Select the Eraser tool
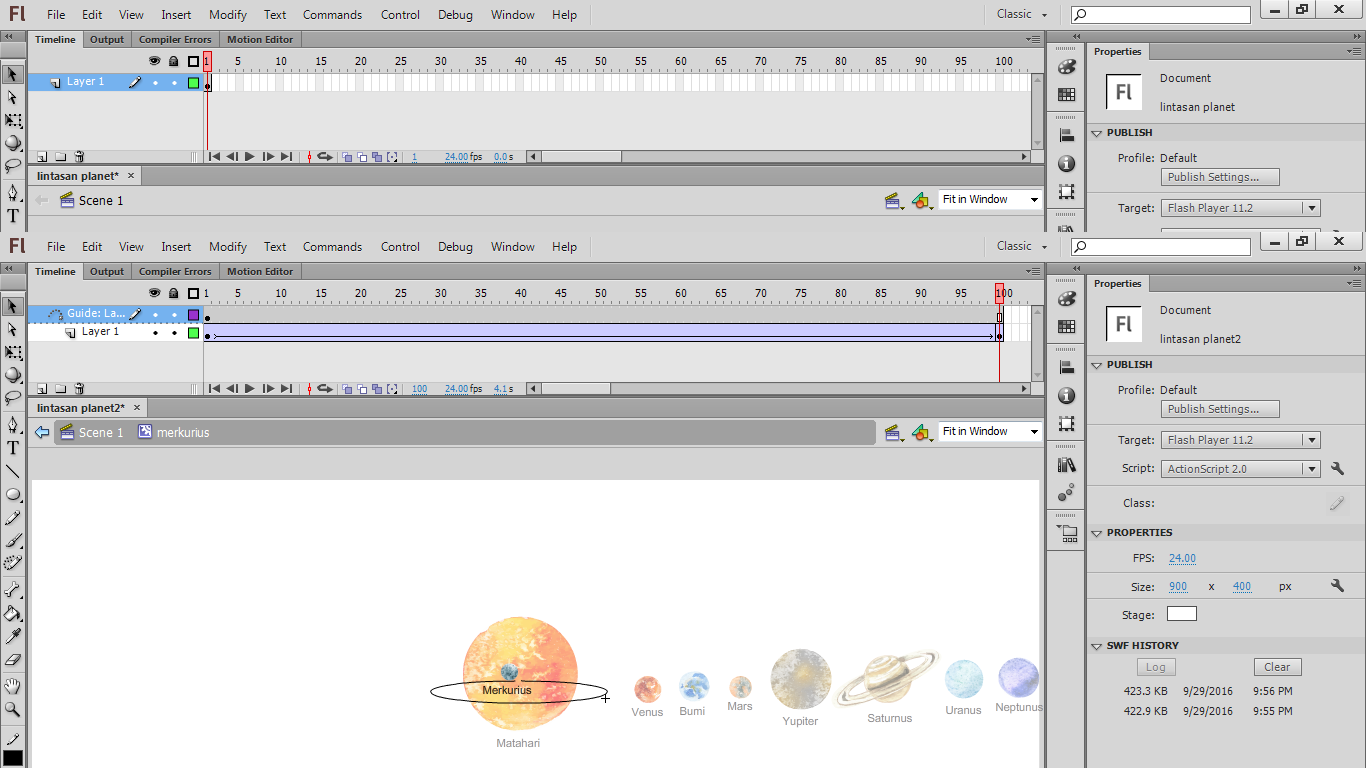 [x=13, y=659]
